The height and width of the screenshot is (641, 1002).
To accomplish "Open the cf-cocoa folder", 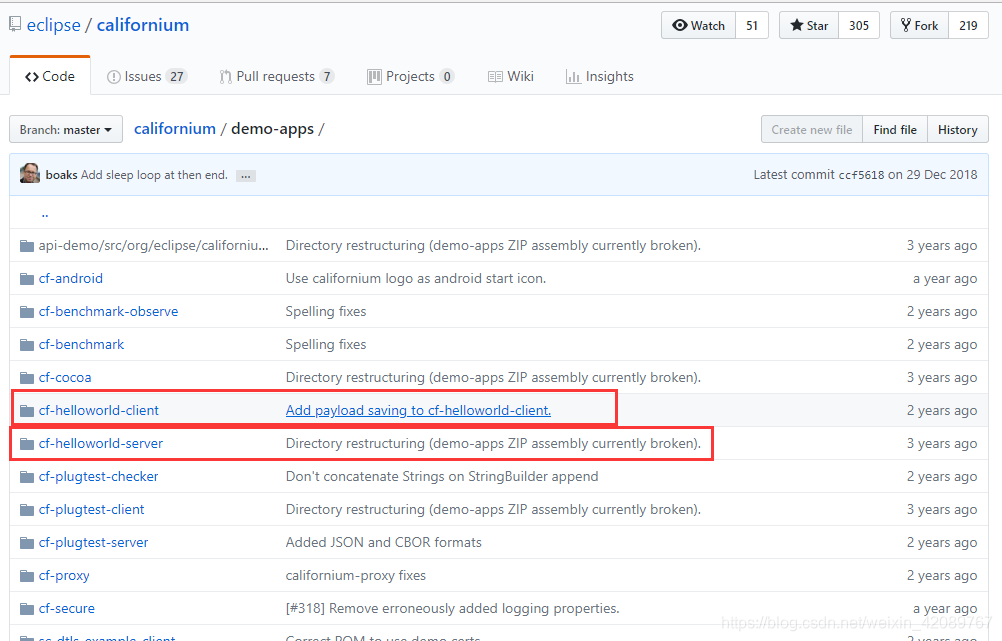I will tap(65, 378).
